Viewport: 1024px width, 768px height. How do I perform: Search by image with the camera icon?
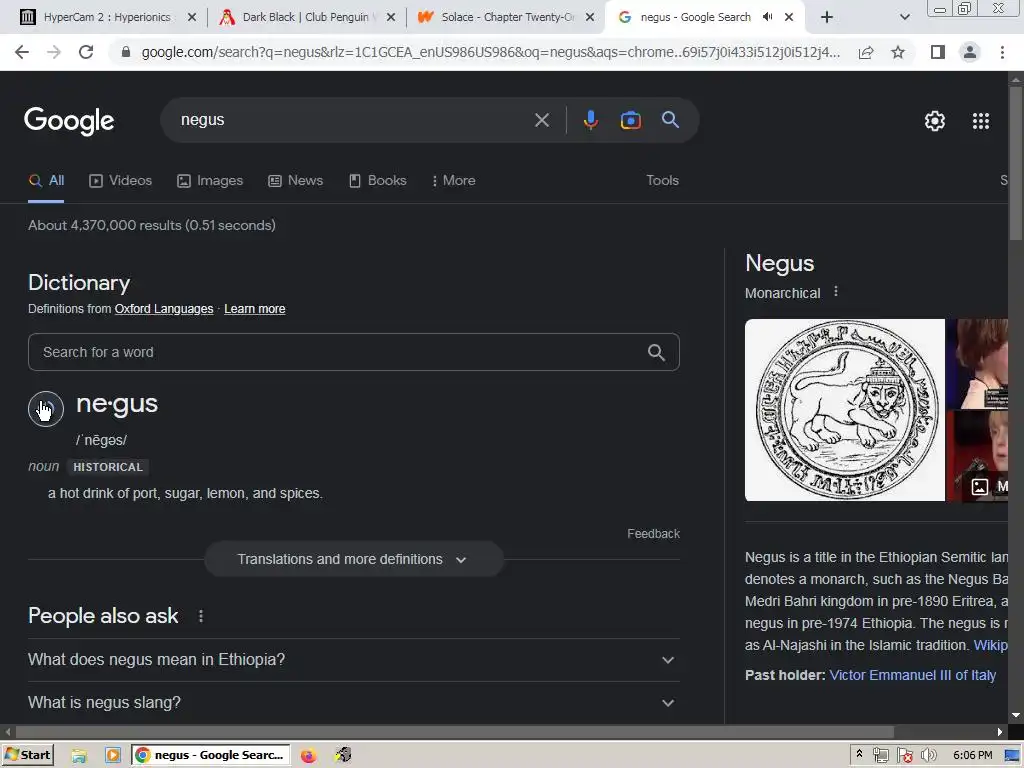[630, 120]
